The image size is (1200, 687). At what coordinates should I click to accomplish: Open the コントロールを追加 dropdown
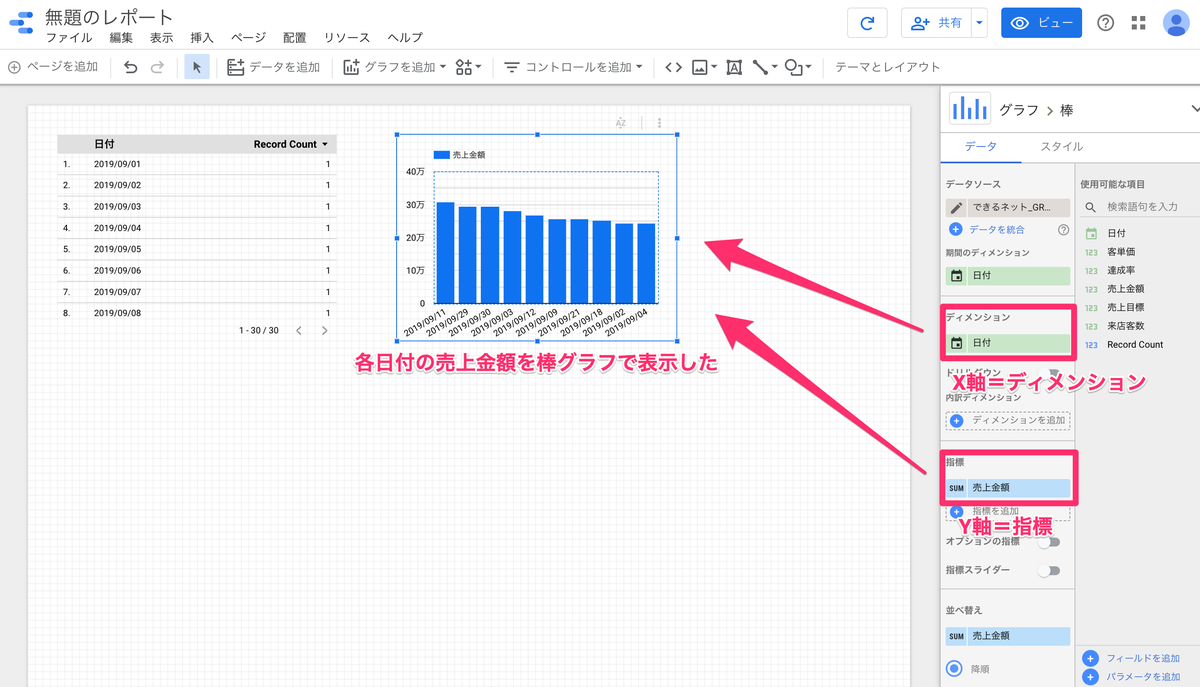click(x=574, y=67)
